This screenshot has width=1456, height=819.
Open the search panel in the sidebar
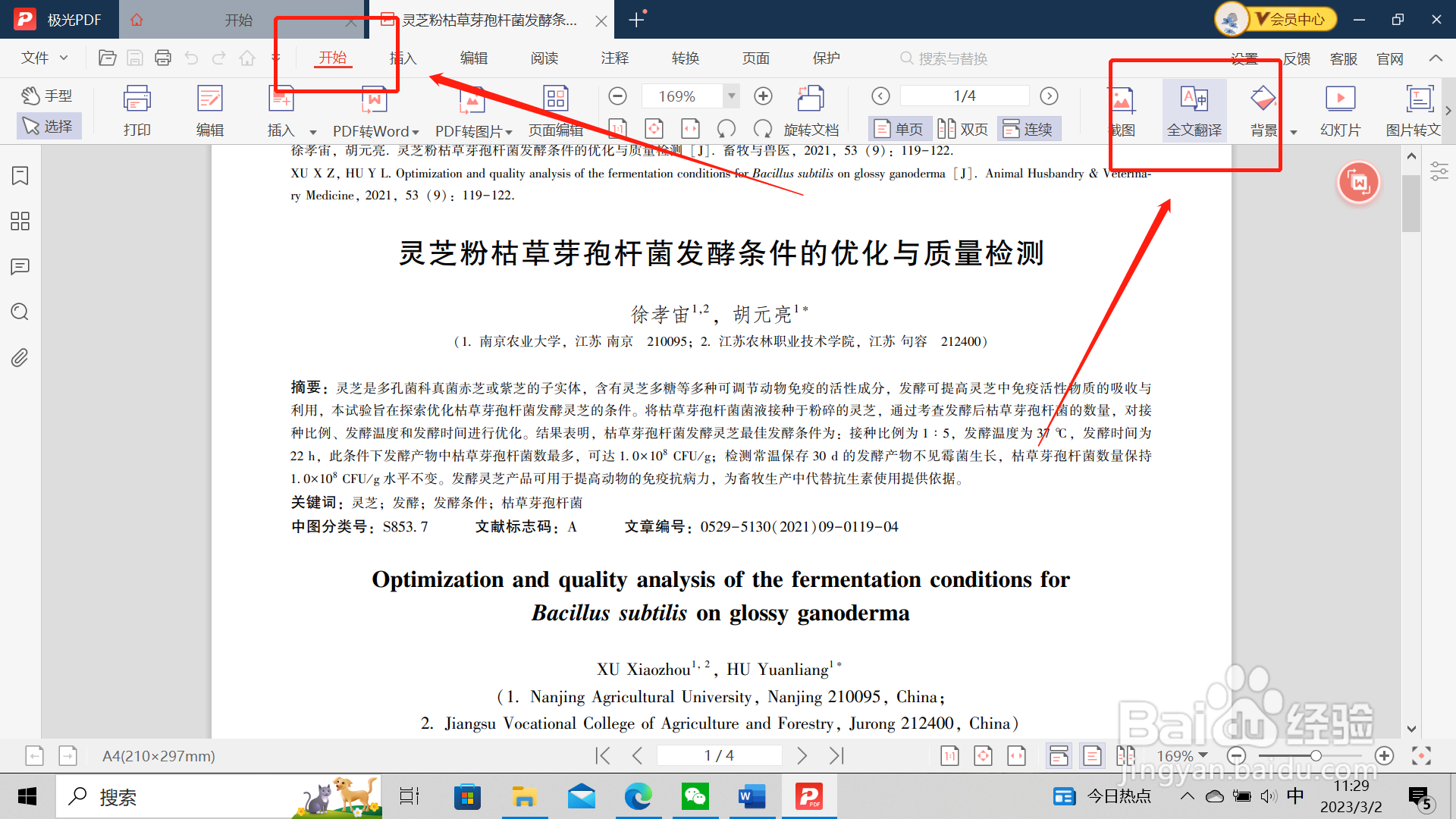coord(19,312)
